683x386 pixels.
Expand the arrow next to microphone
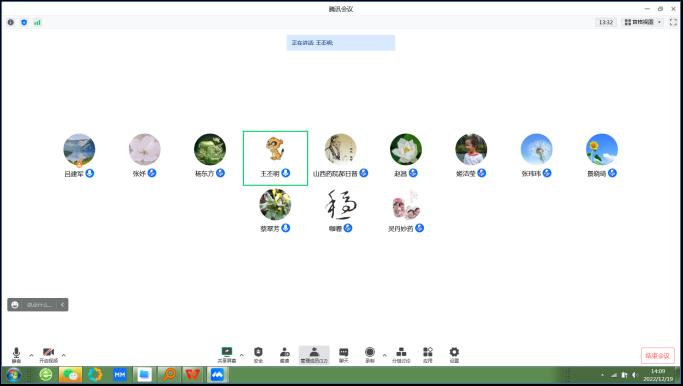(31, 356)
